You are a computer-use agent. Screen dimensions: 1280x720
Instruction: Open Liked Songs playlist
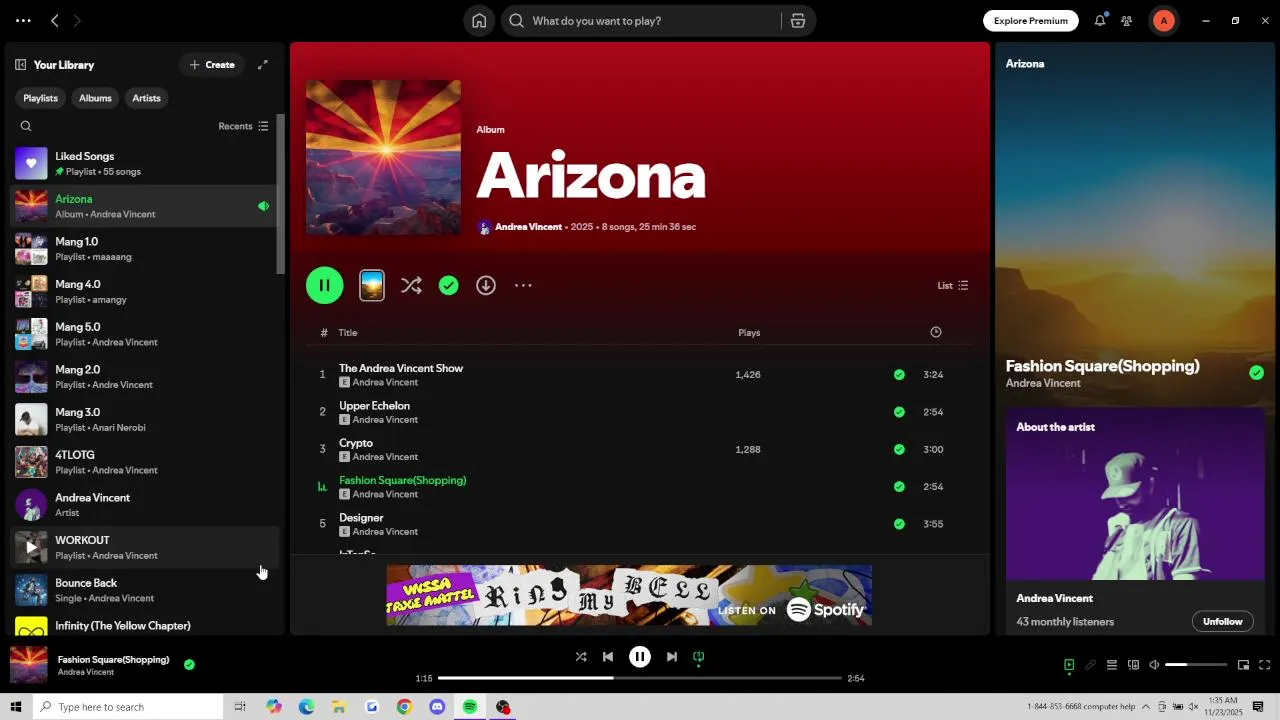click(x=143, y=164)
